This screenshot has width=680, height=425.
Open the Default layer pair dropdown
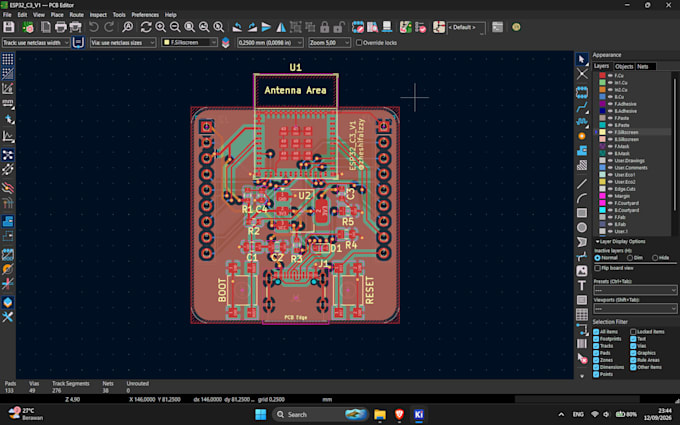[466, 27]
